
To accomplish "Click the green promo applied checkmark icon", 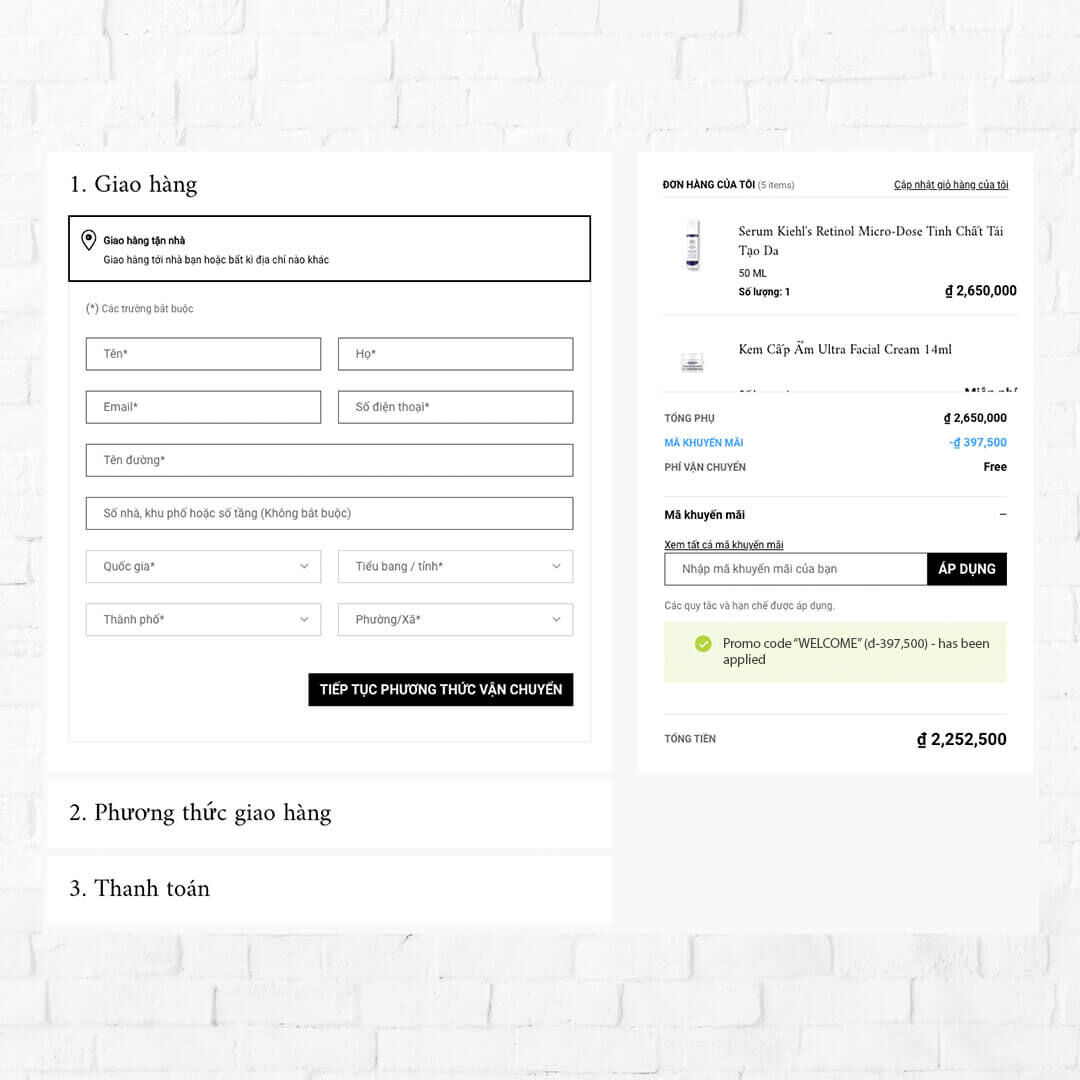I will pos(703,643).
